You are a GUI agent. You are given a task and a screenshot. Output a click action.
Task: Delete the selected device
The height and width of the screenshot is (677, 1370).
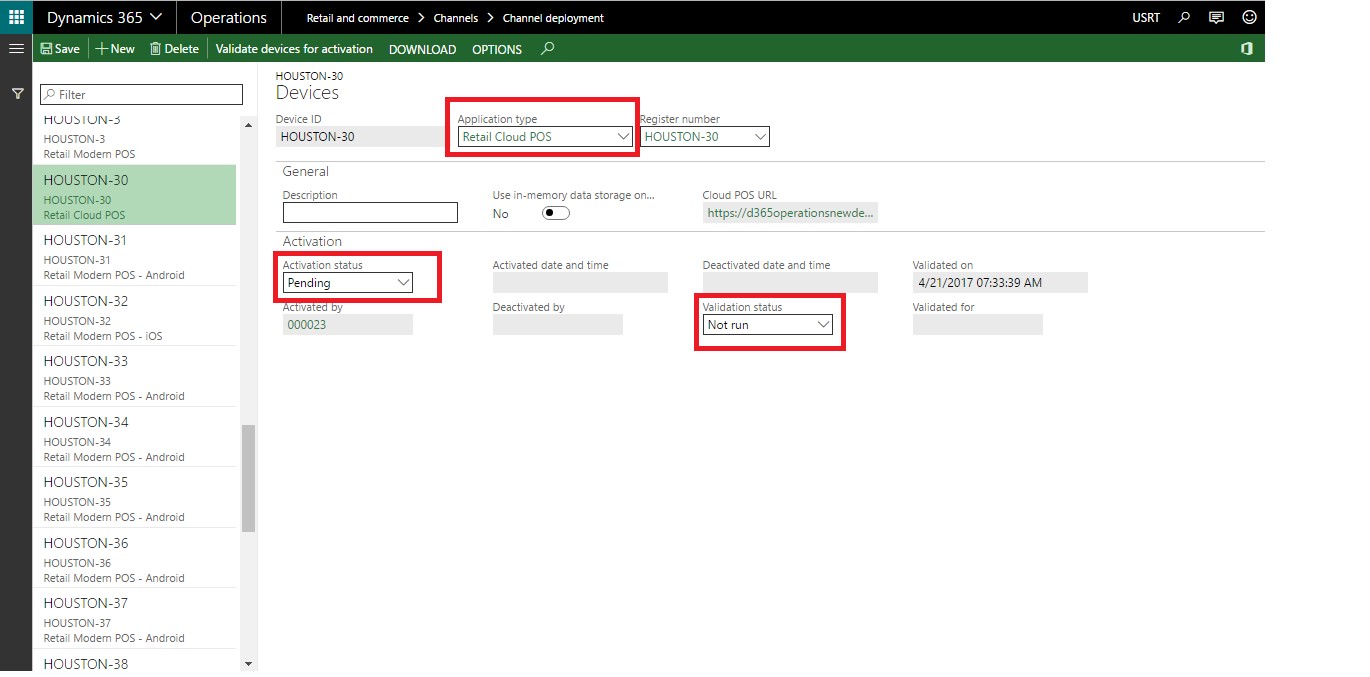174,48
